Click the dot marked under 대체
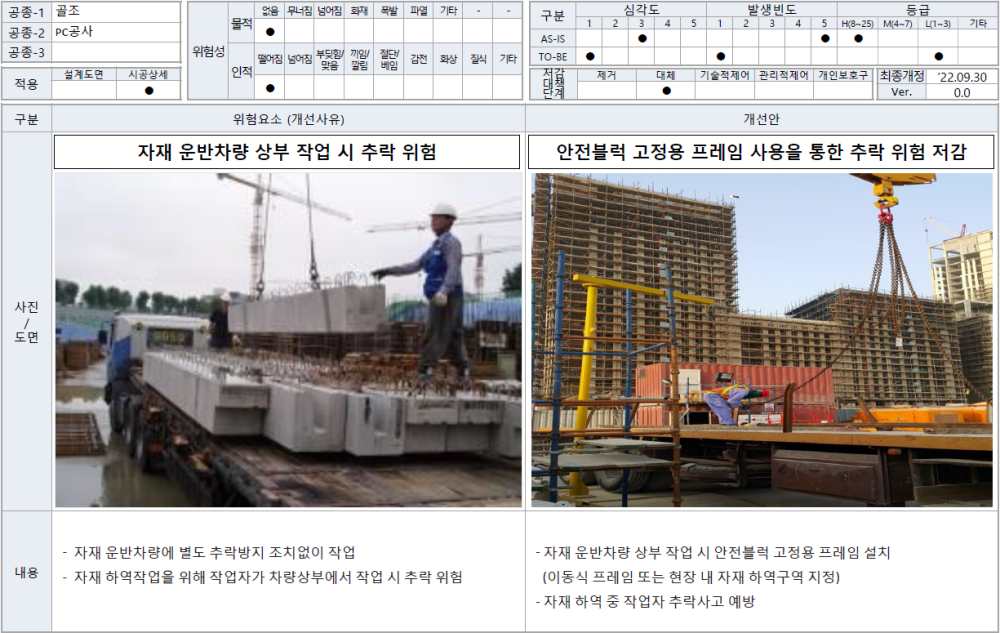The image size is (1000, 633). tap(666, 91)
